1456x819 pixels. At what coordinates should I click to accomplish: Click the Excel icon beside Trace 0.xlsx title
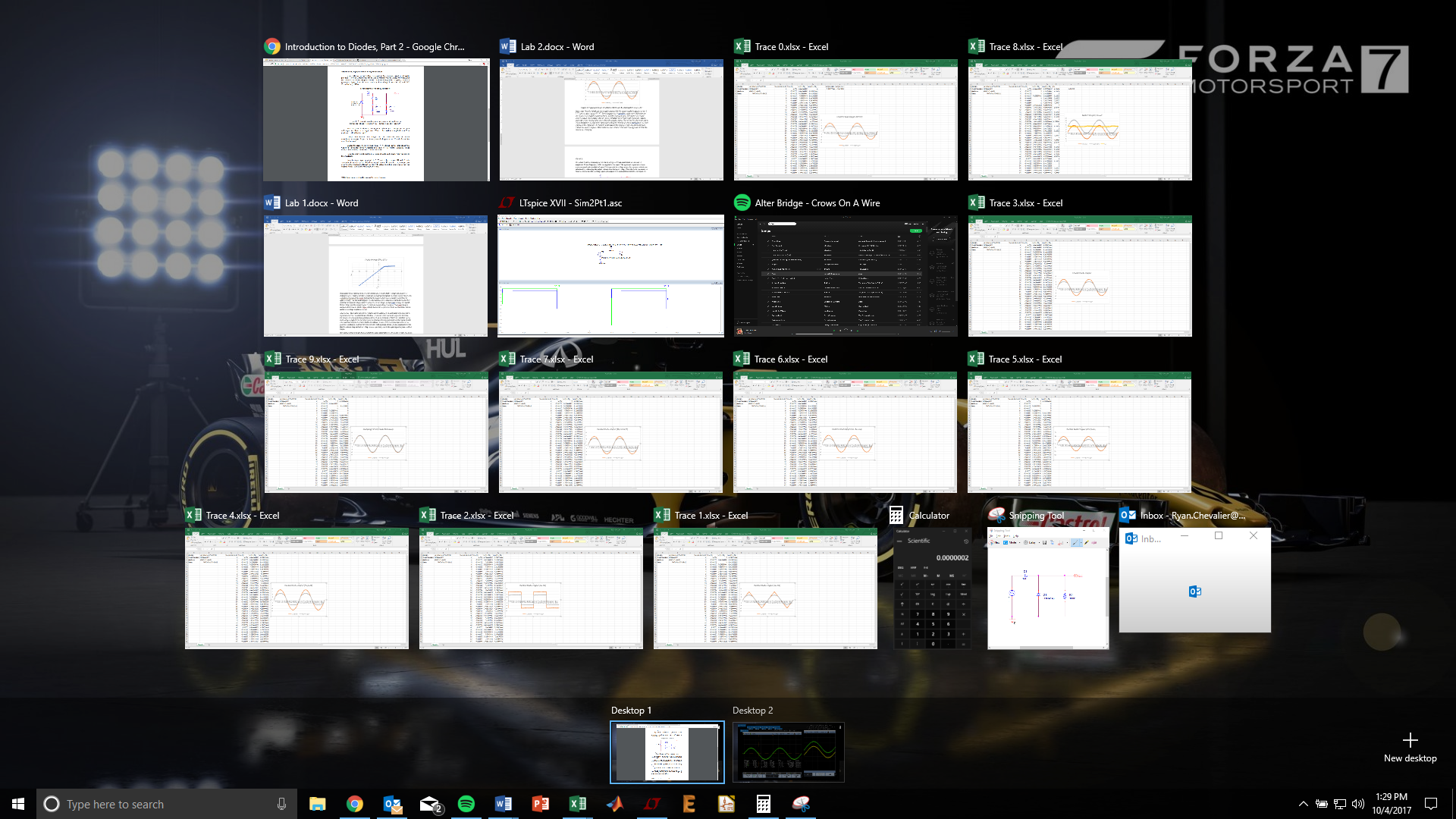click(742, 46)
